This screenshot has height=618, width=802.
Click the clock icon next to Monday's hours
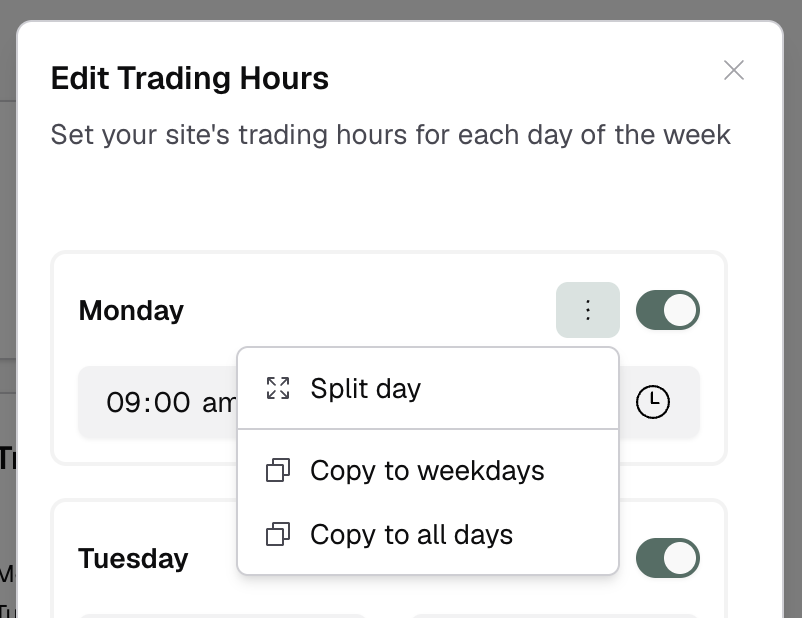pyautogui.click(x=652, y=402)
